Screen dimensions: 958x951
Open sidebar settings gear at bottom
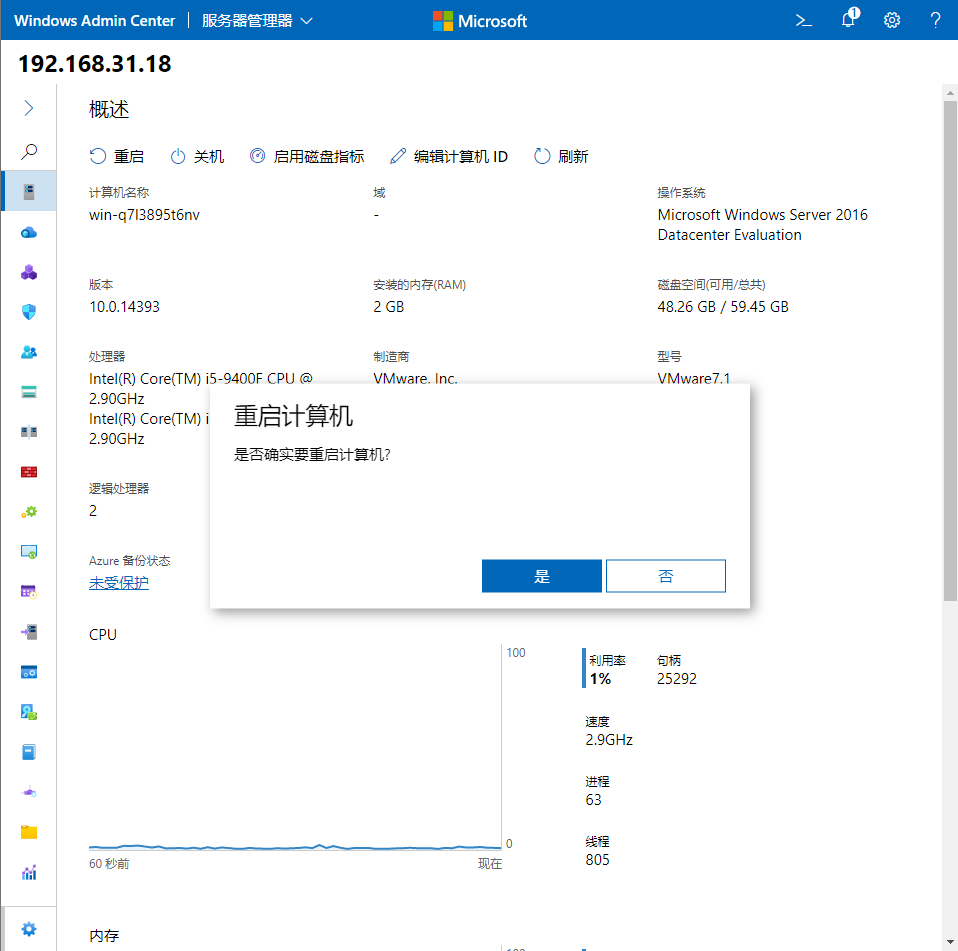click(29, 929)
